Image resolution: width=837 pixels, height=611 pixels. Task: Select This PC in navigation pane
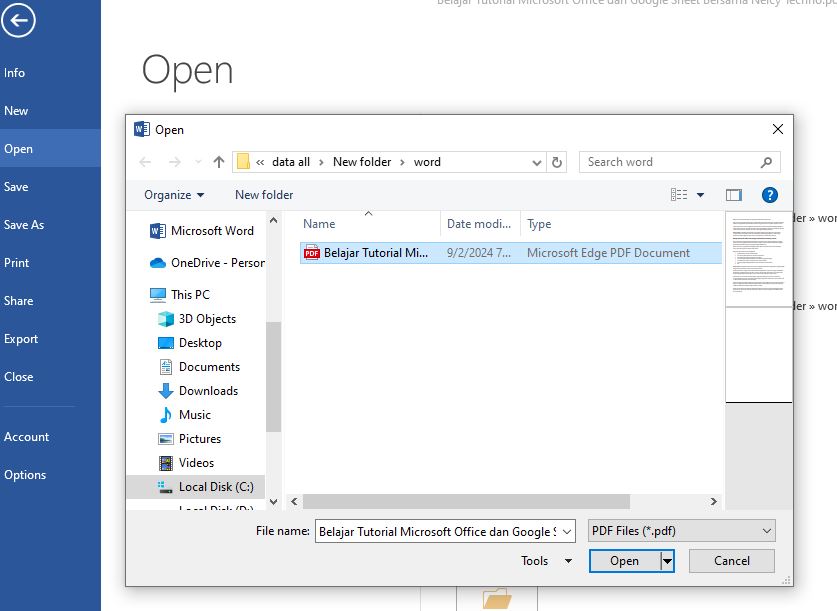180,295
